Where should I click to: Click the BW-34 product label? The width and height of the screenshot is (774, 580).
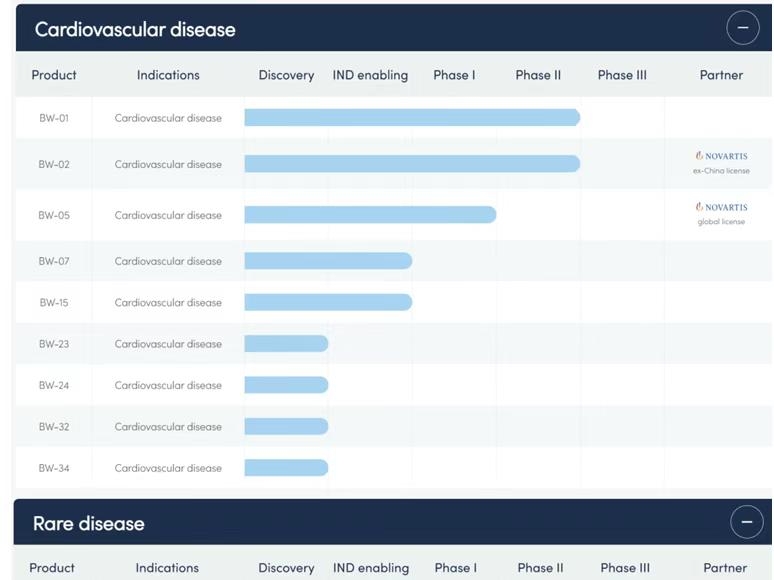tap(54, 468)
